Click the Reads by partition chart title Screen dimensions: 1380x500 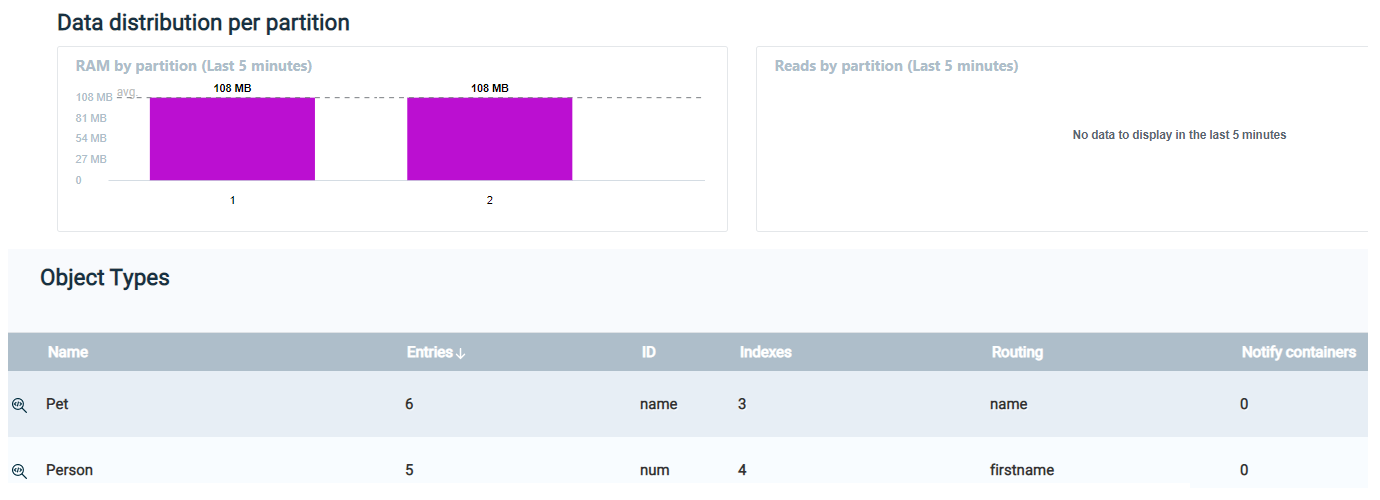896,66
